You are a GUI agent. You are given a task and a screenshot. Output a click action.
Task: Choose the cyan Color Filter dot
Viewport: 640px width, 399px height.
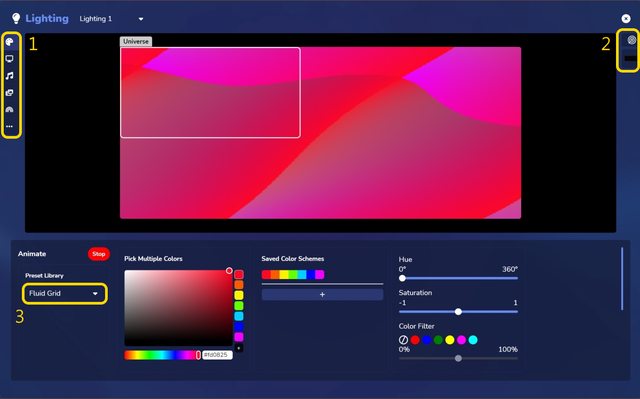tap(473, 340)
